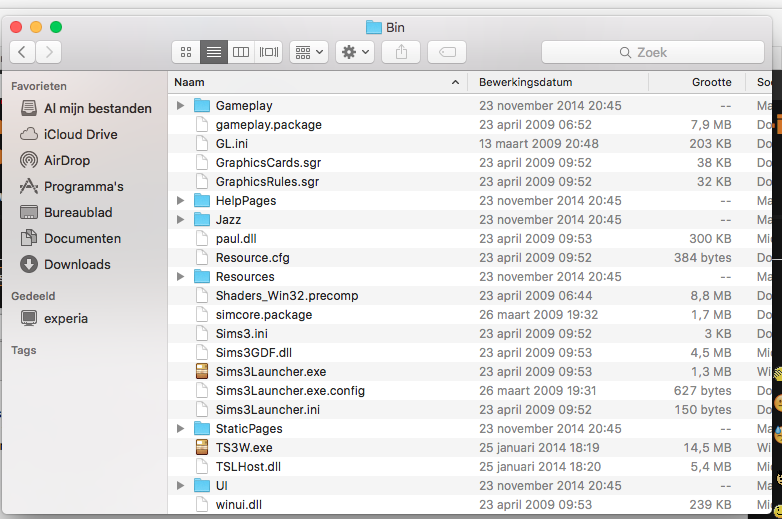Open the gear action menu

[x=355, y=52]
